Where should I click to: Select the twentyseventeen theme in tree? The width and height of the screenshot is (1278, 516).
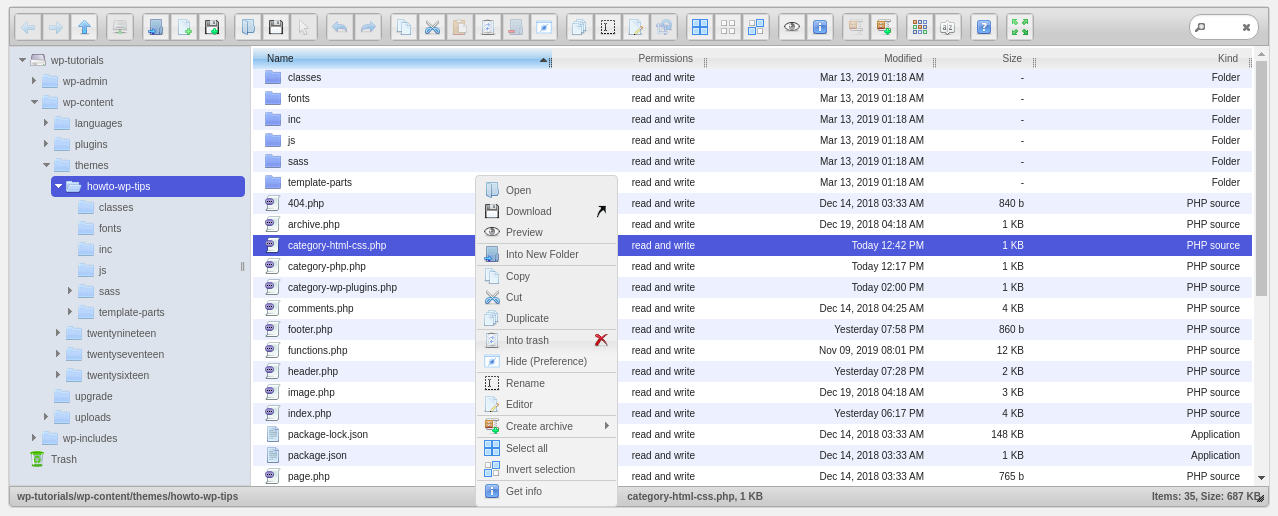(x=125, y=354)
